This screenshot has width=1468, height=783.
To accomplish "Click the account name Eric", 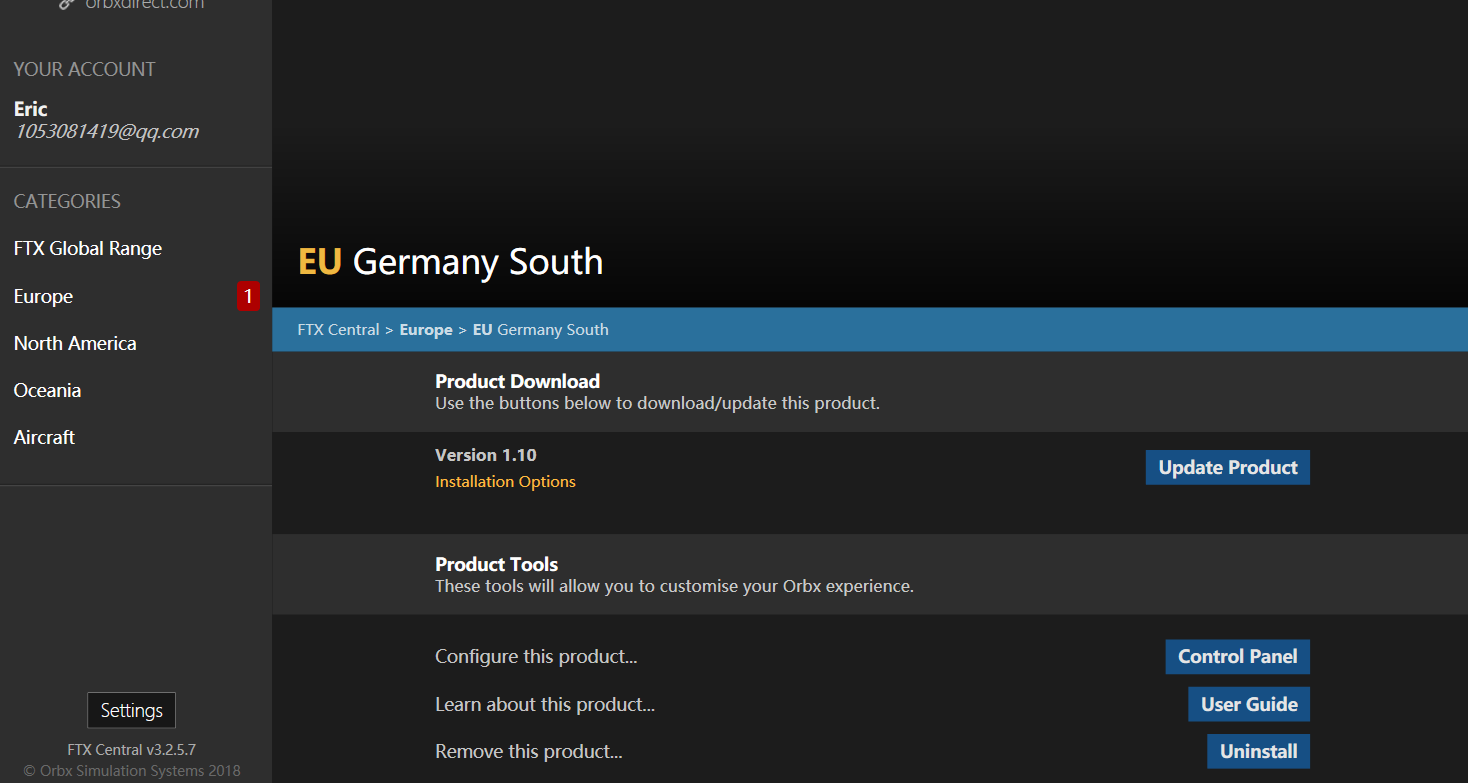I will pos(31,109).
